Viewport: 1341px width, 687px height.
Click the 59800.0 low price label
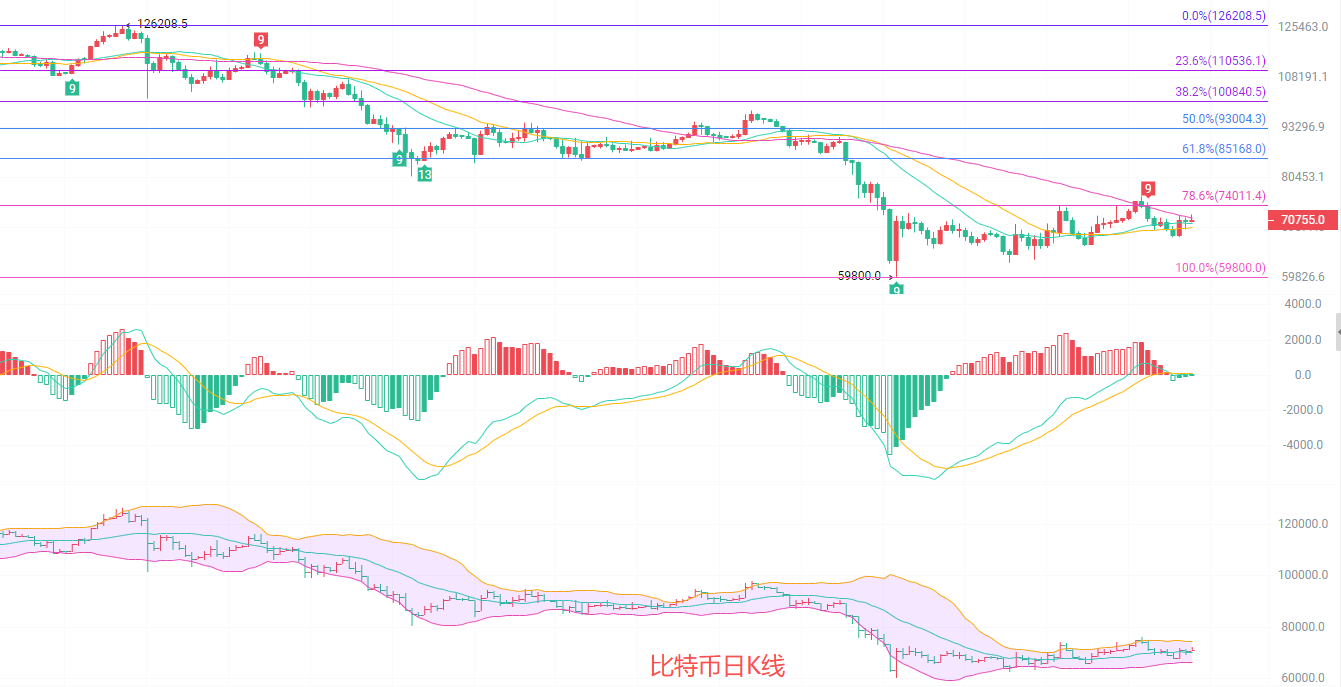click(860, 275)
